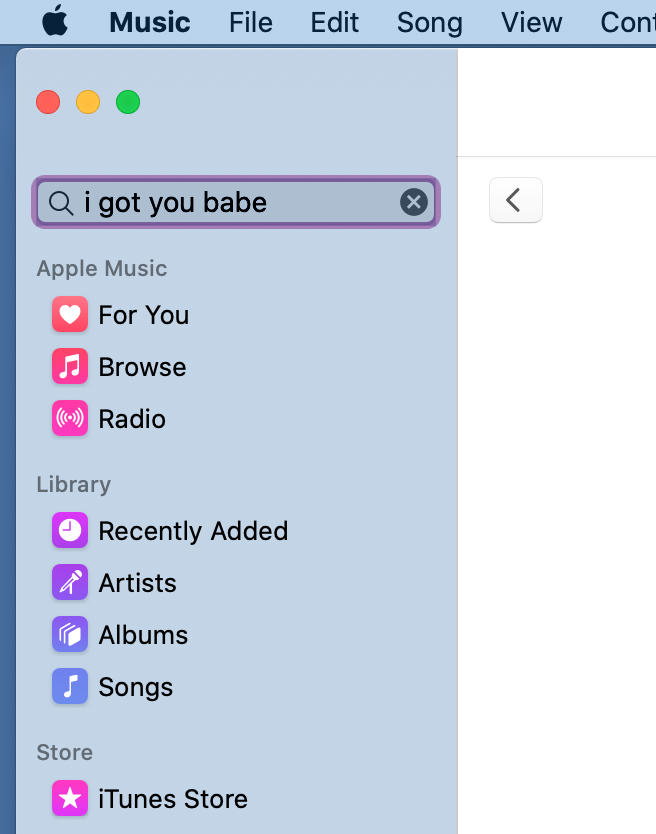Click the Songs note icon

pos(69,687)
